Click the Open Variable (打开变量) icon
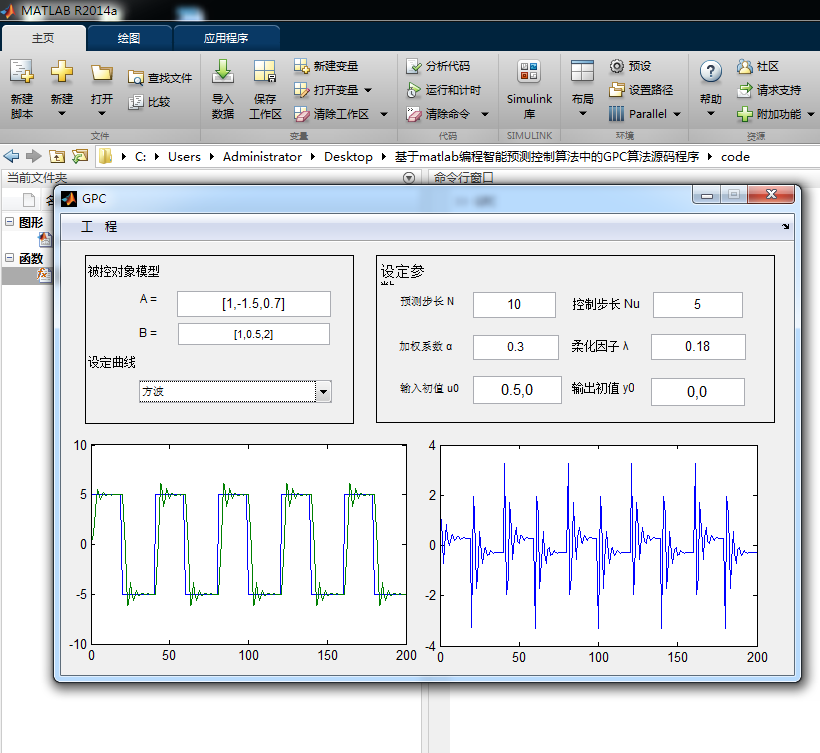 point(302,90)
